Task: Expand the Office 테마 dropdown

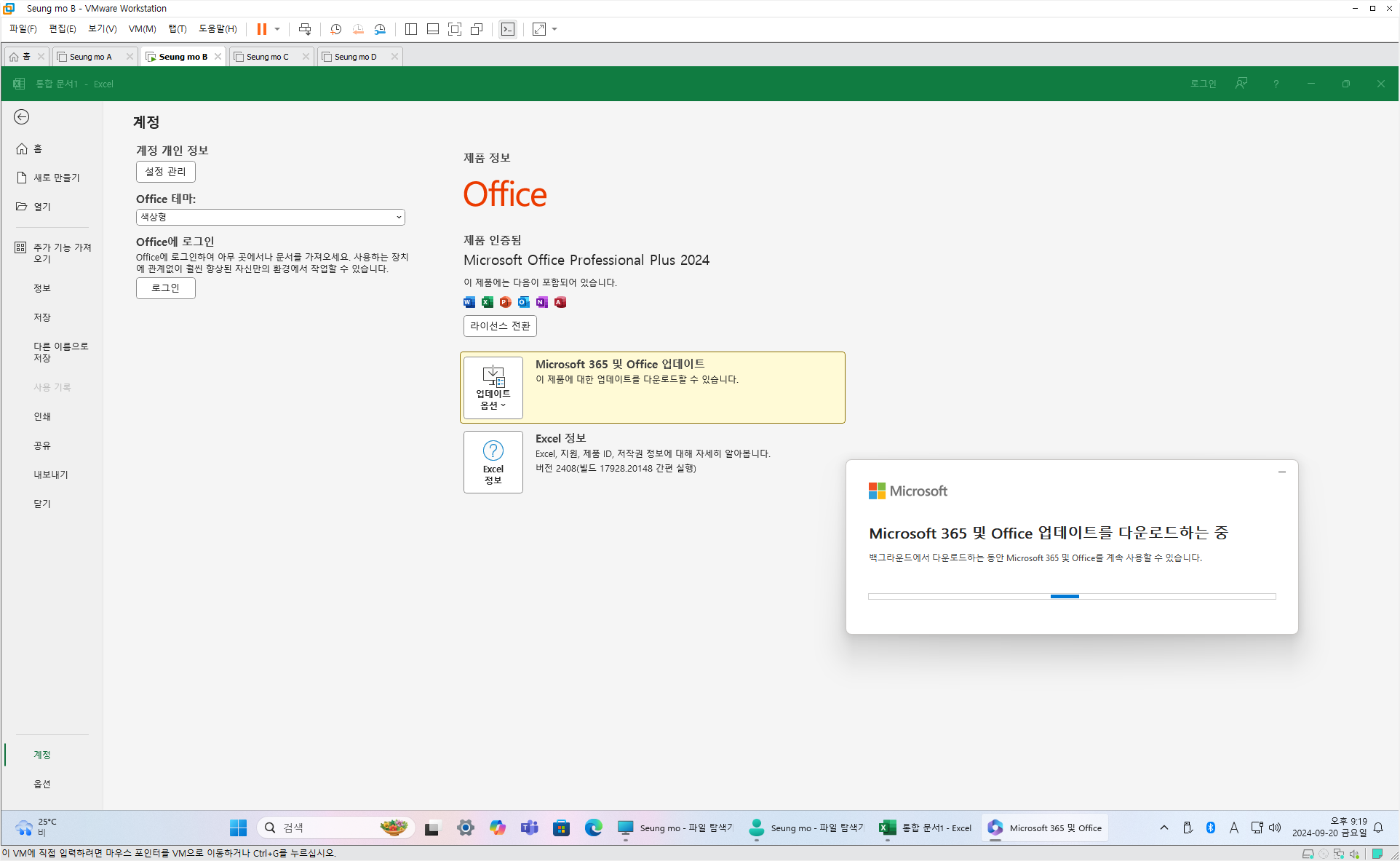Action: (x=270, y=217)
